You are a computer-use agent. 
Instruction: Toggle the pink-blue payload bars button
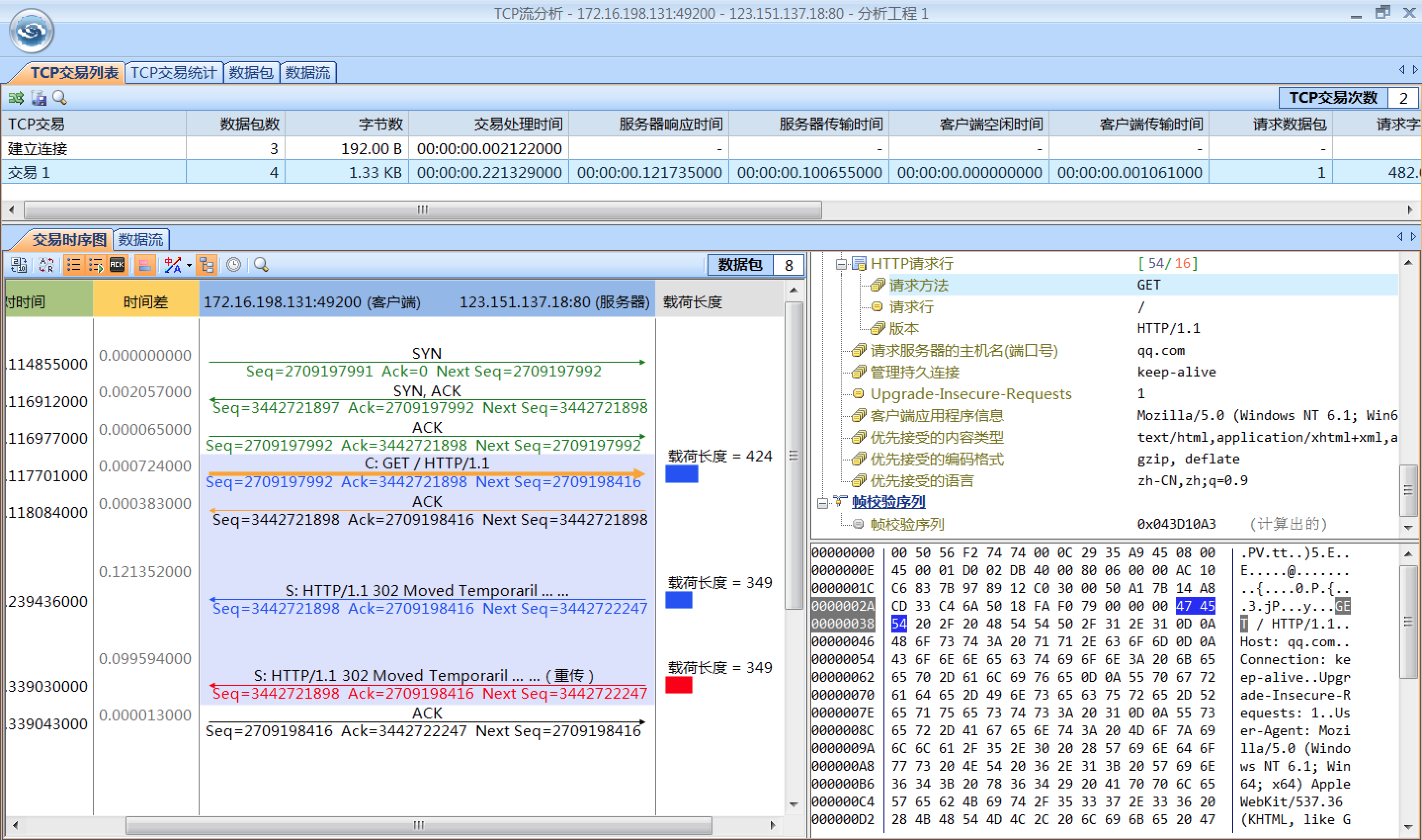pyautogui.click(x=145, y=265)
